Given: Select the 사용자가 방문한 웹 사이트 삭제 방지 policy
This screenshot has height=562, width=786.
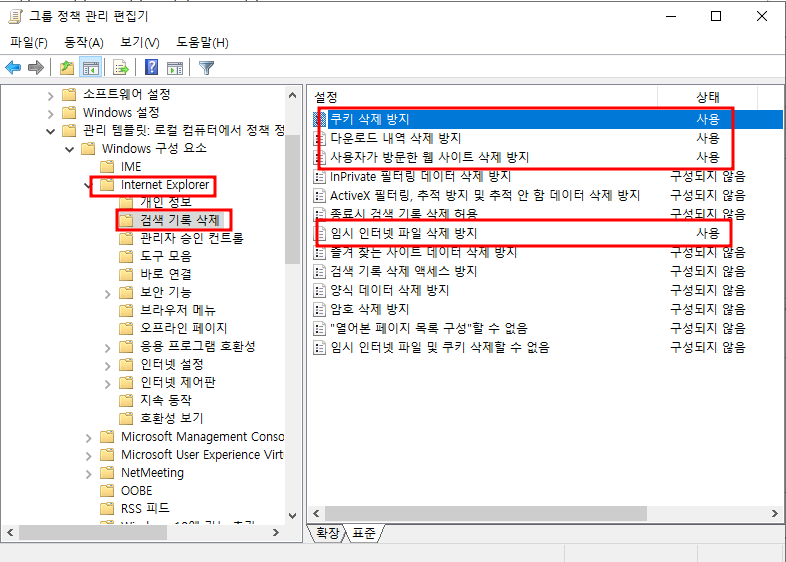Looking at the screenshot, I should tap(430, 157).
